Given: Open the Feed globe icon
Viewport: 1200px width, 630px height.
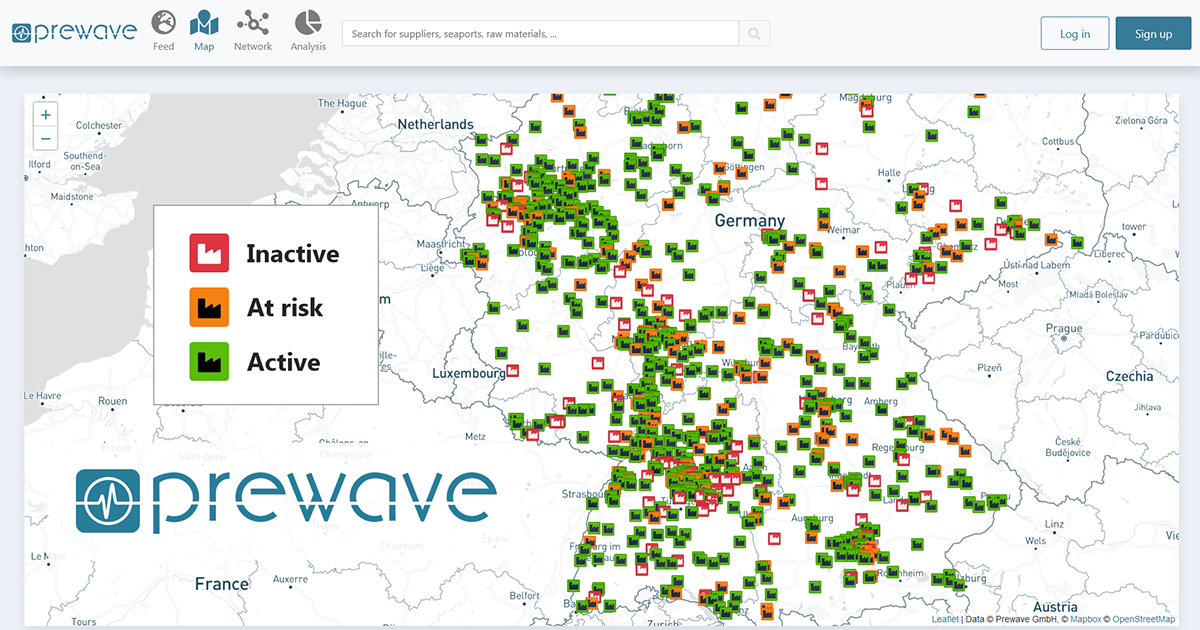Looking at the screenshot, I should pyautogui.click(x=163, y=24).
